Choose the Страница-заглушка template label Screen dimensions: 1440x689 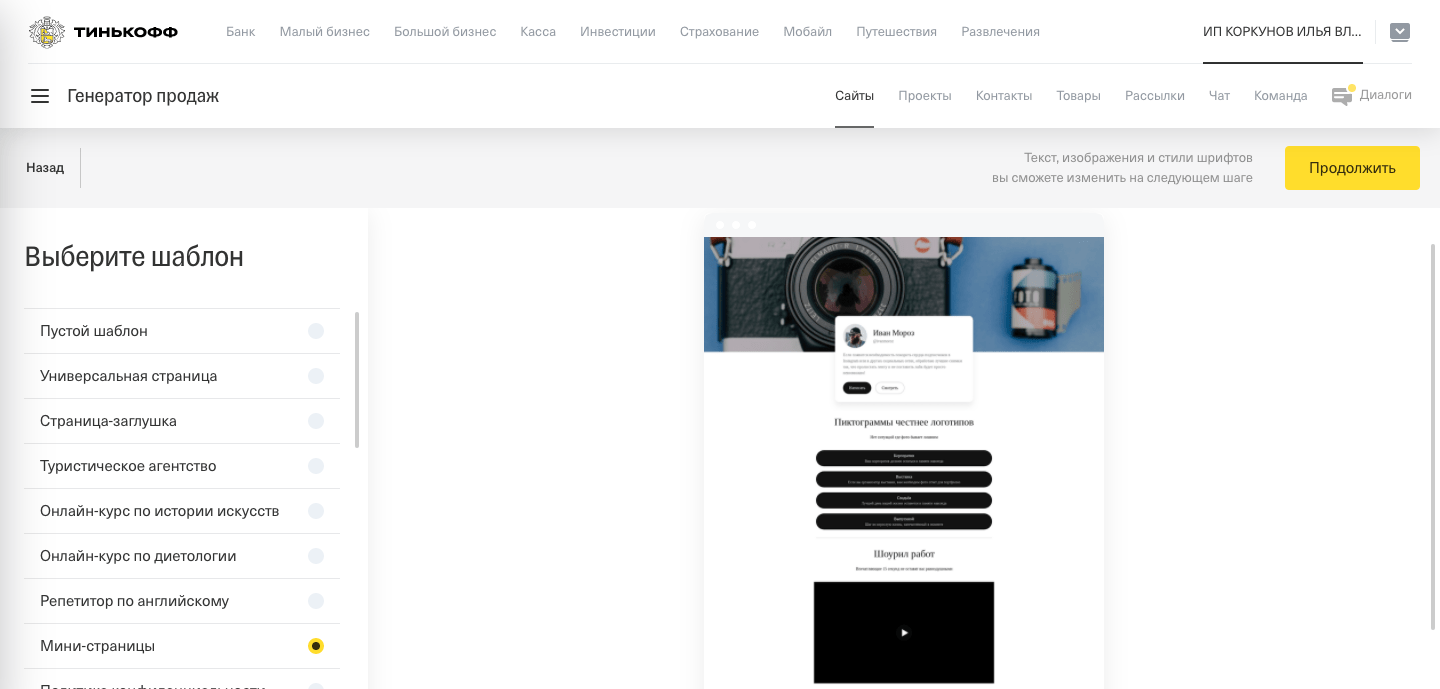108,421
